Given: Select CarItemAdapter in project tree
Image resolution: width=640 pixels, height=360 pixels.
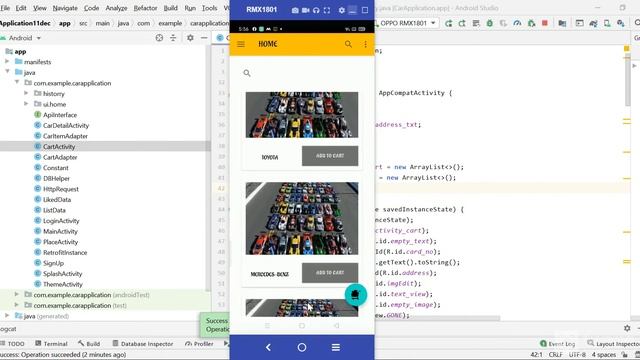Looking at the screenshot, I should (x=65, y=136).
